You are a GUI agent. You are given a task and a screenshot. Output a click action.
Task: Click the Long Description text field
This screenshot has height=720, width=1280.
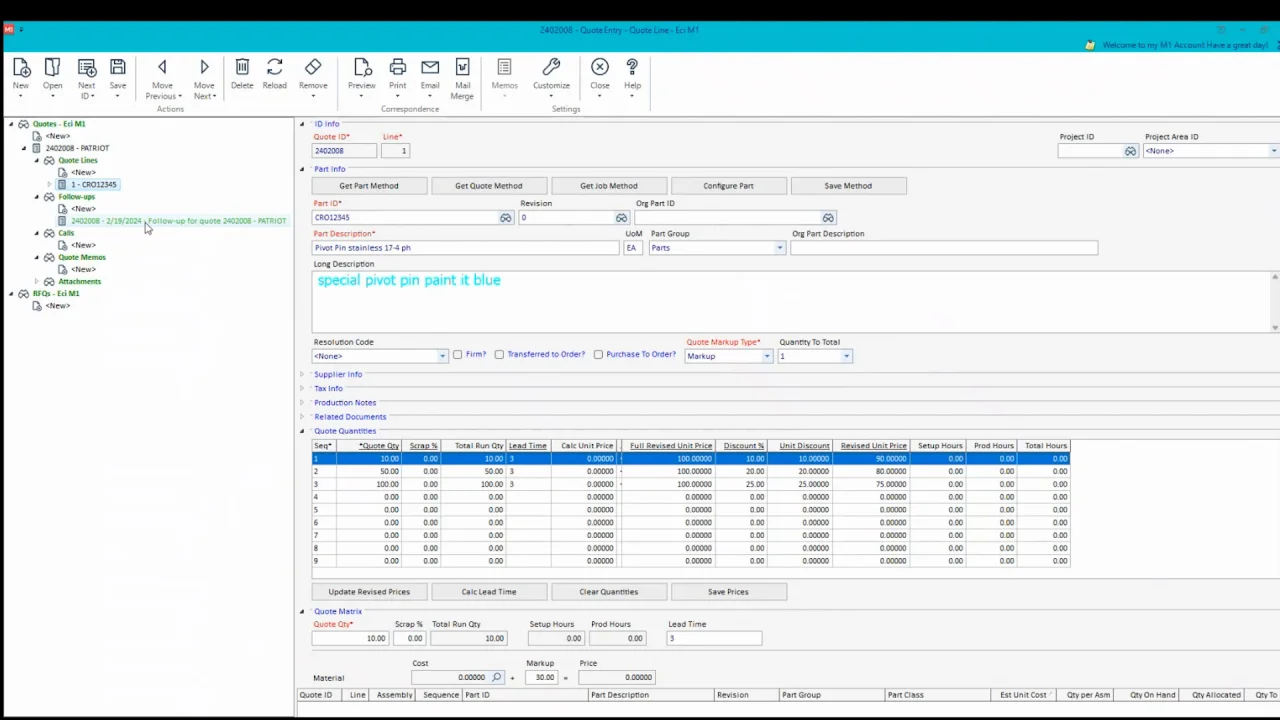click(x=790, y=300)
